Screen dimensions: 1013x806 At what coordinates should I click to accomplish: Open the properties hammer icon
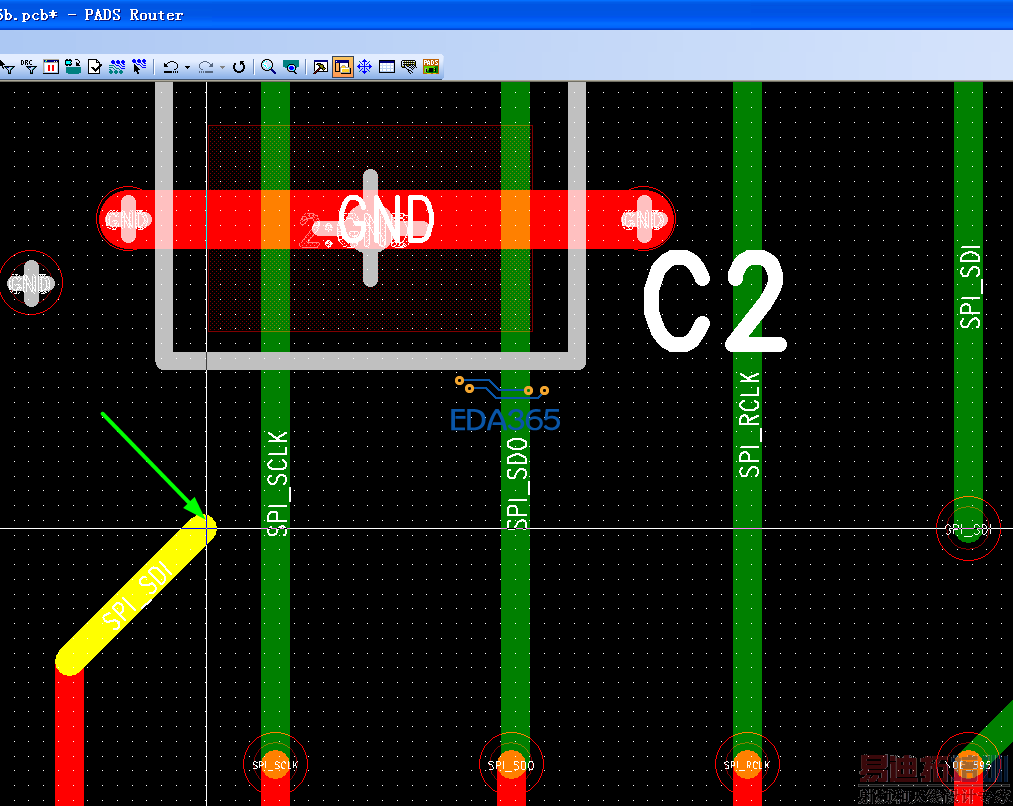pos(320,67)
